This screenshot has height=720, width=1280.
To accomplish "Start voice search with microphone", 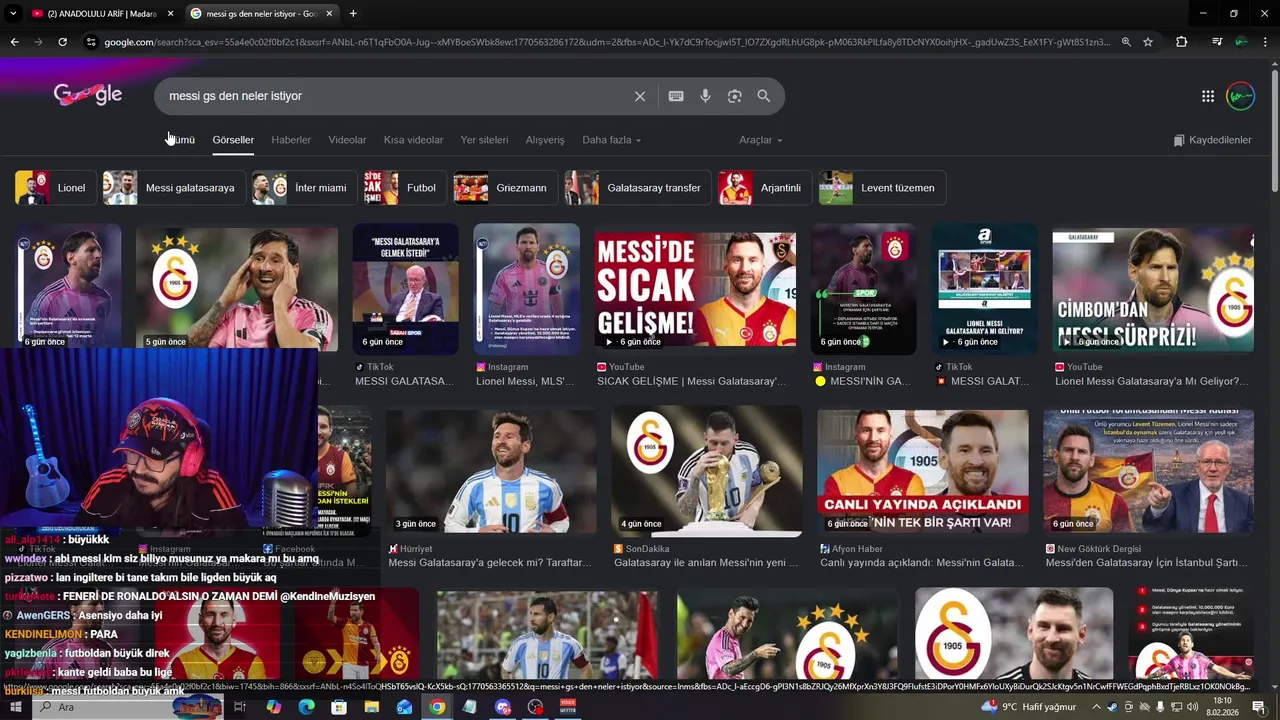I will [x=705, y=96].
